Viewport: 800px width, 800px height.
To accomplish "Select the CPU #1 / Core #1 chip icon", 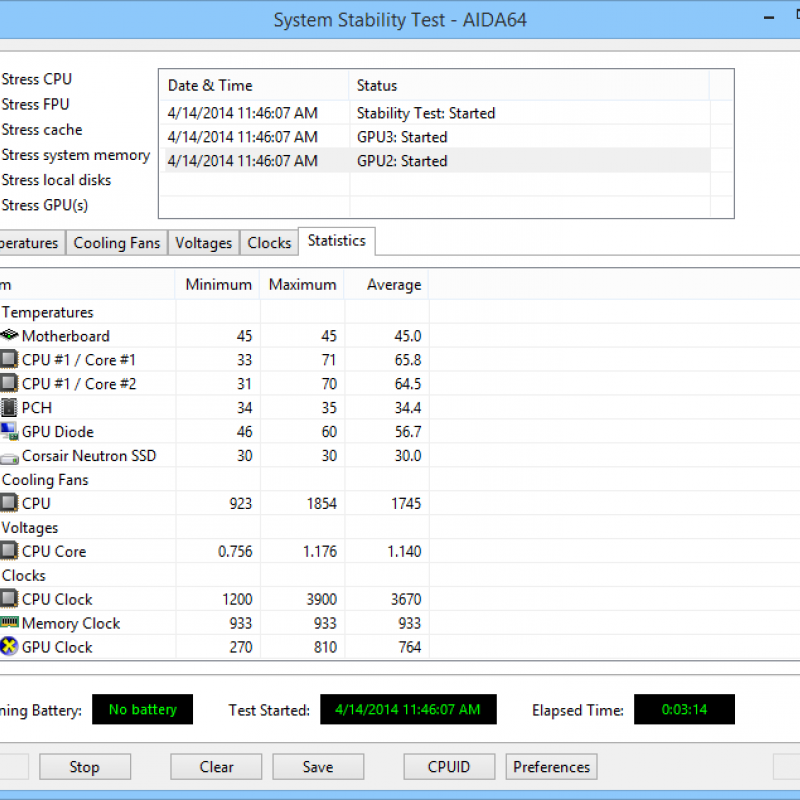I will coord(9,360).
